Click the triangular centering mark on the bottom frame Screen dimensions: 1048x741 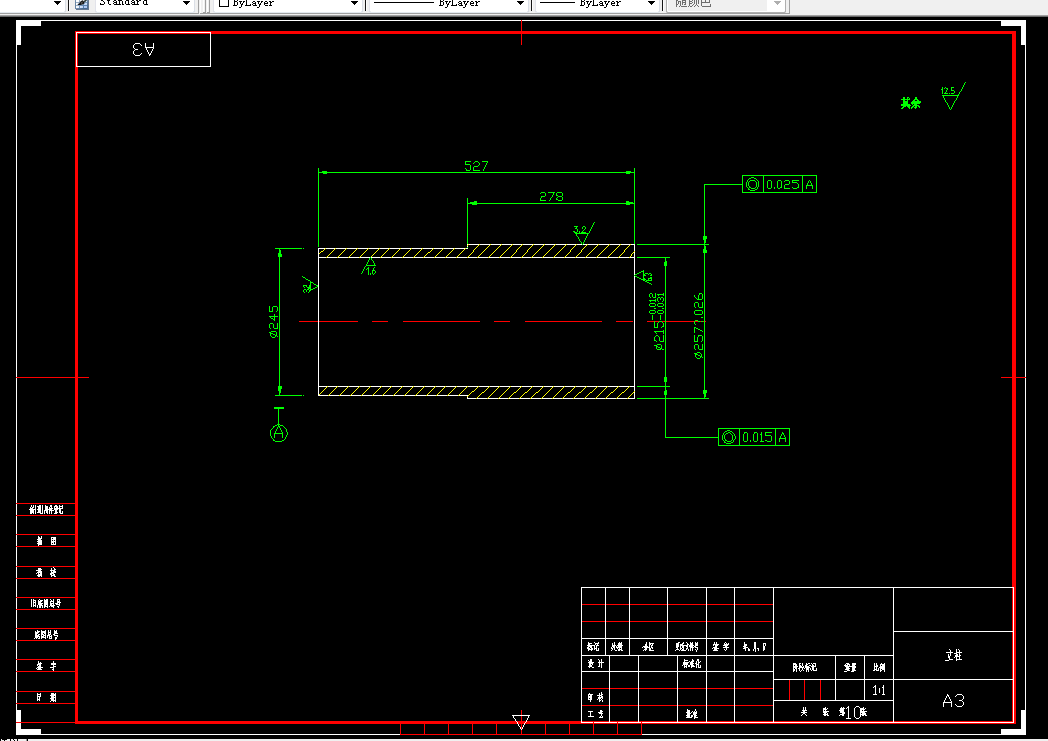(x=521, y=722)
